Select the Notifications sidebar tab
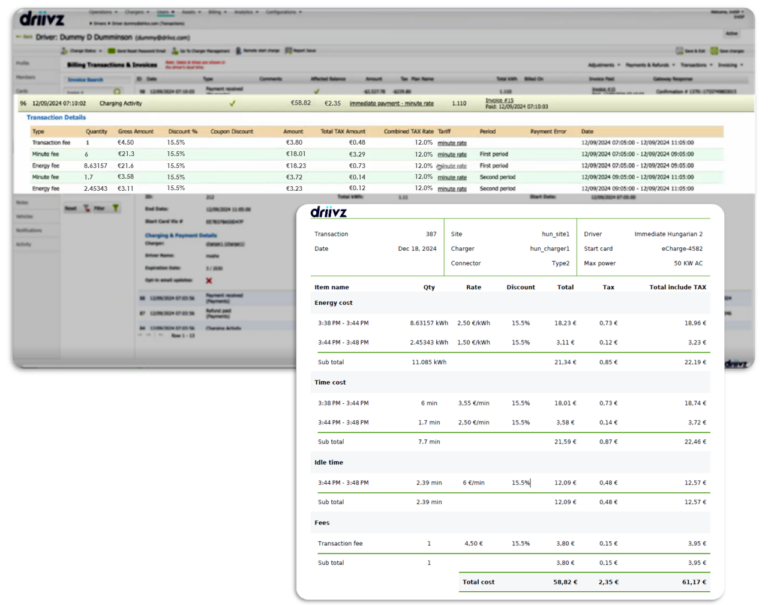 (29, 230)
